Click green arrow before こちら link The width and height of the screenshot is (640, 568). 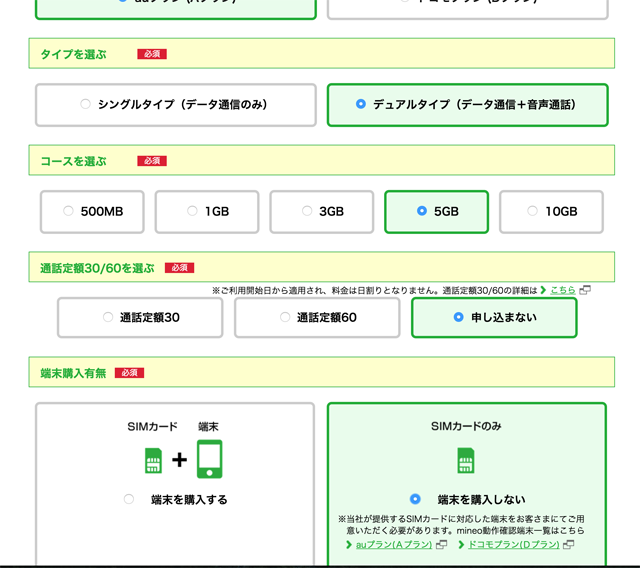(543, 290)
